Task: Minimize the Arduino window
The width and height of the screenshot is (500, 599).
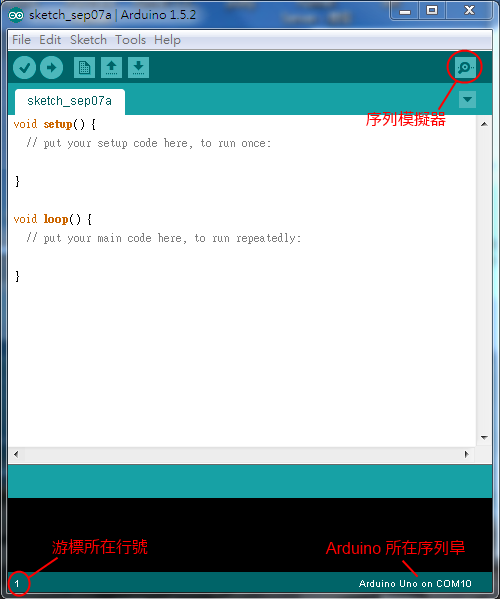Action: [x=405, y=11]
